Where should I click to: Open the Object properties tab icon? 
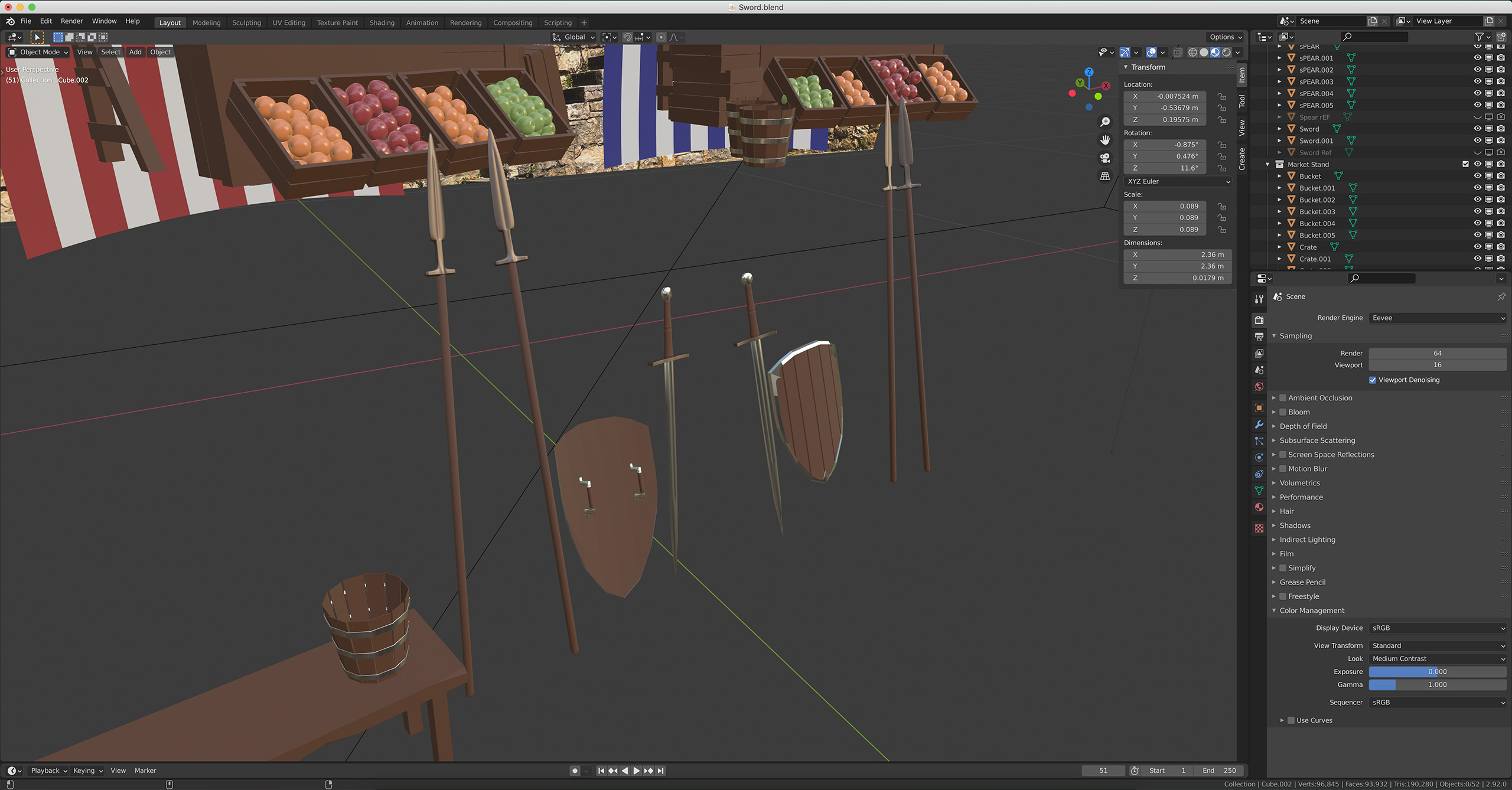click(x=1259, y=408)
